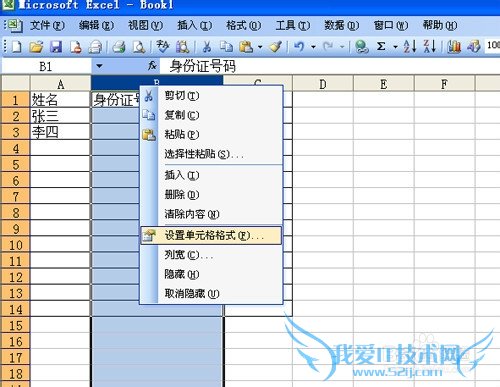Click cell containing 张三
Screen dimensions: 500x387
coord(60,116)
